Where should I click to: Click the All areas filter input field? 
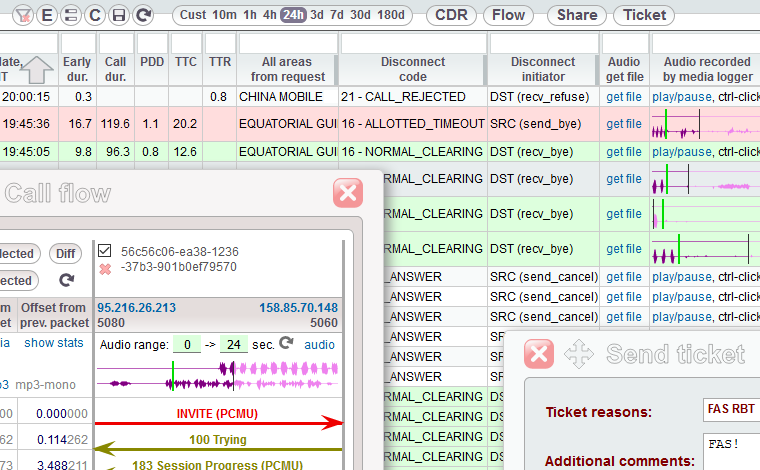[288, 44]
